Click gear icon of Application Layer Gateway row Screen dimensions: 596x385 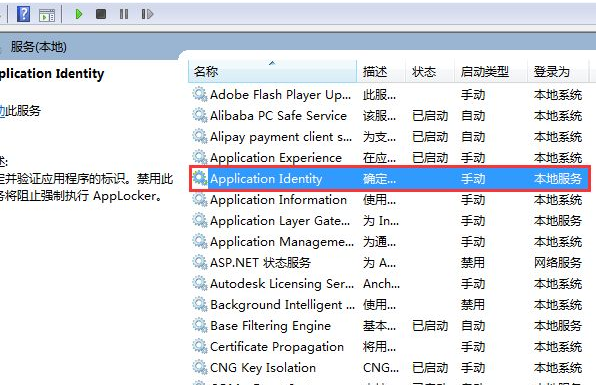[x=200, y=220]
